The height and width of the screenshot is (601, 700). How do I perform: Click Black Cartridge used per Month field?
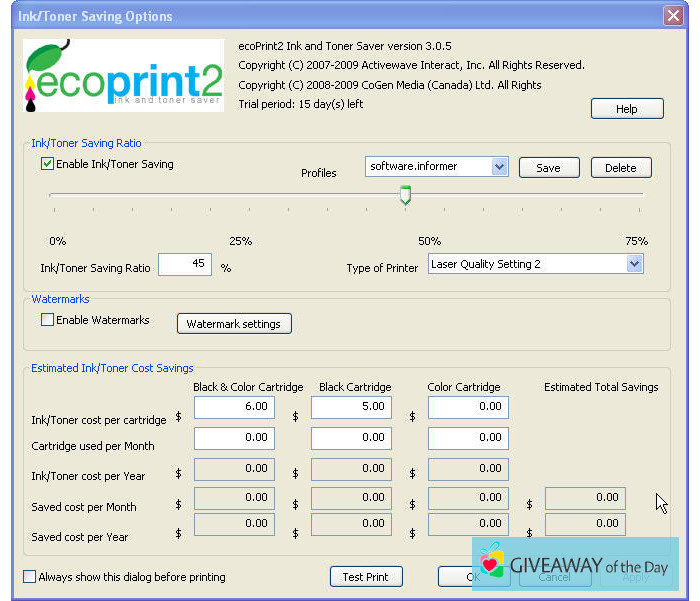pos(351,438)
